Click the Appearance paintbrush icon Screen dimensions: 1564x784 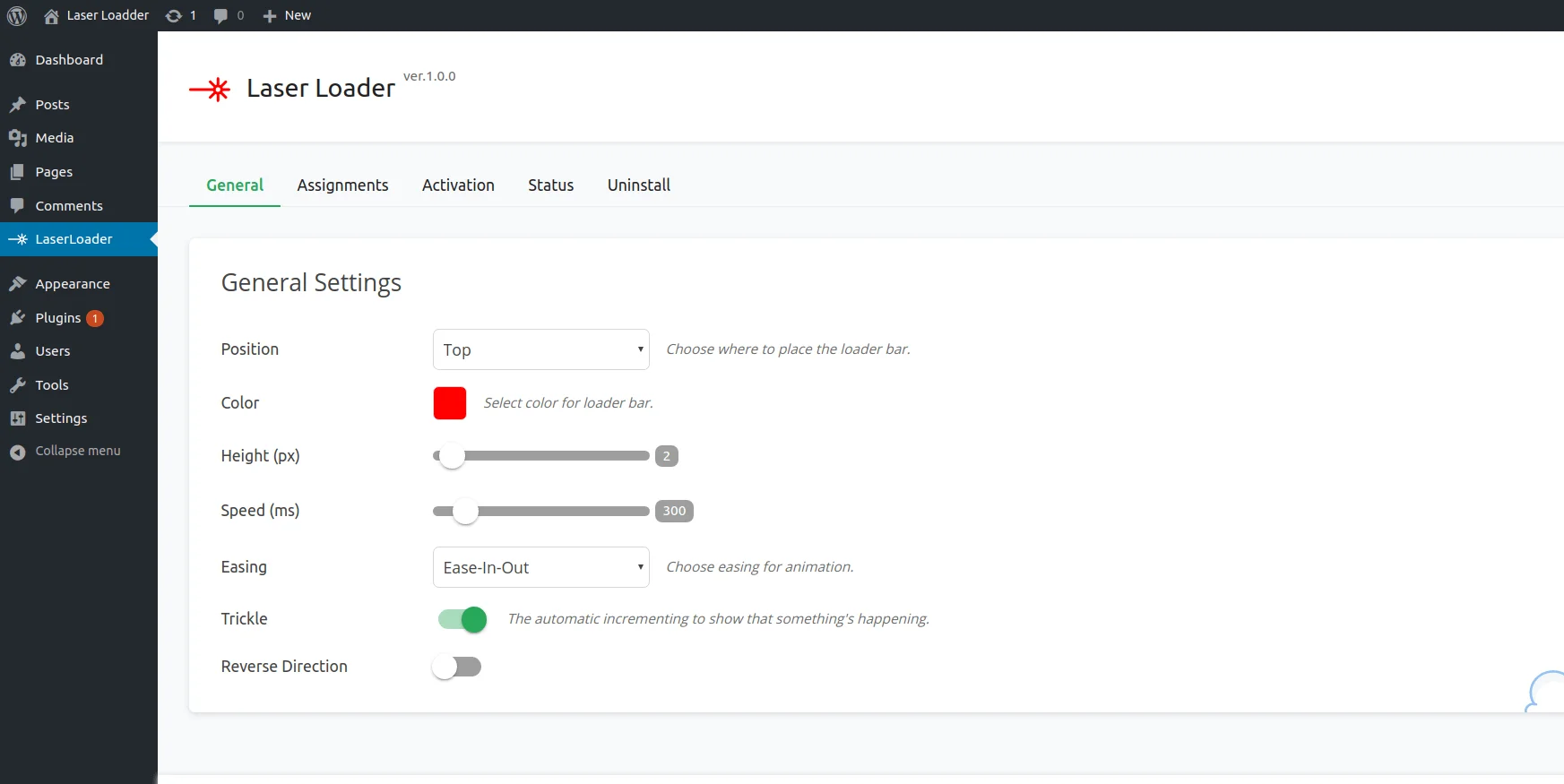pos(17,284)
